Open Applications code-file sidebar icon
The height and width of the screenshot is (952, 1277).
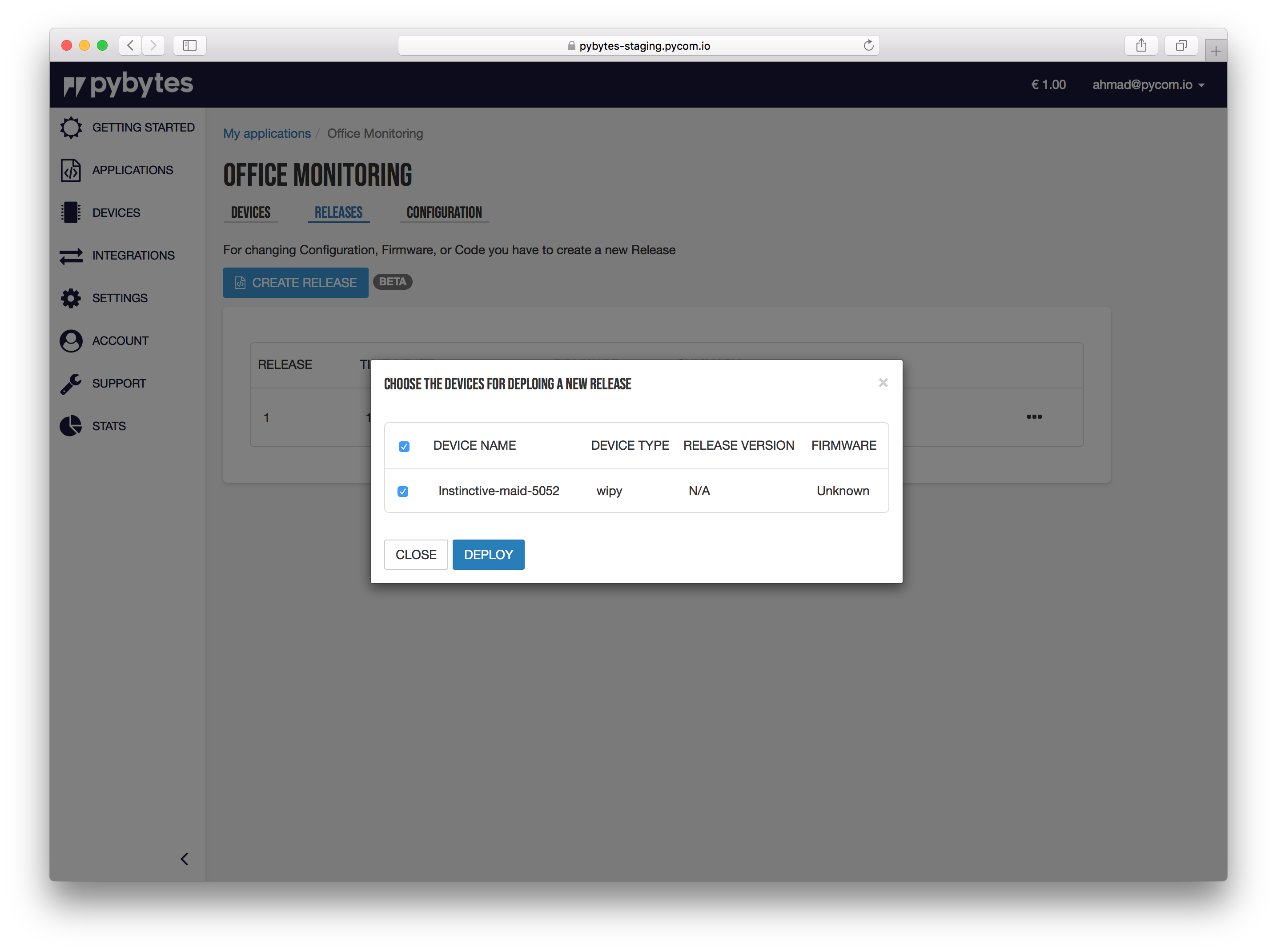coord(71,170)
